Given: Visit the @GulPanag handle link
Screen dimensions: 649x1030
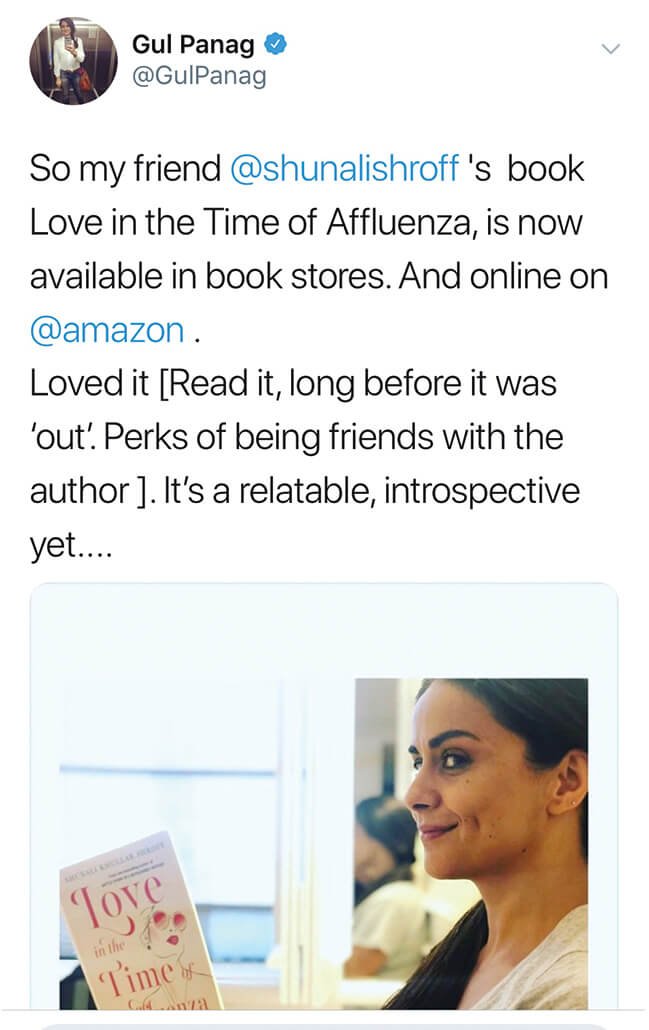Looking at the screenshot, I should coord(199,77).
